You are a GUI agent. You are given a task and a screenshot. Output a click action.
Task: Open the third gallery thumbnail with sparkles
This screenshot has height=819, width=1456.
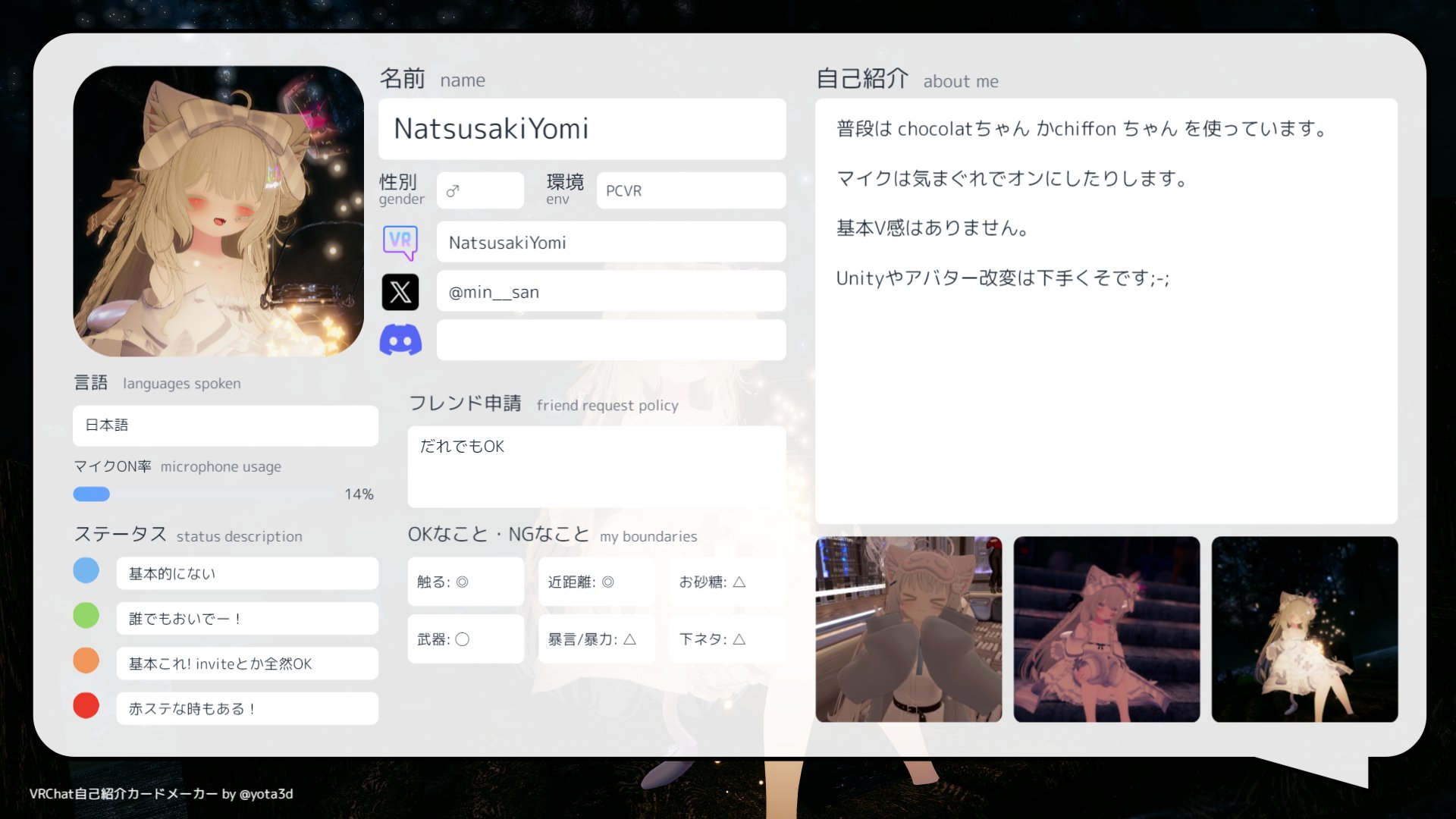point(1304,629)
